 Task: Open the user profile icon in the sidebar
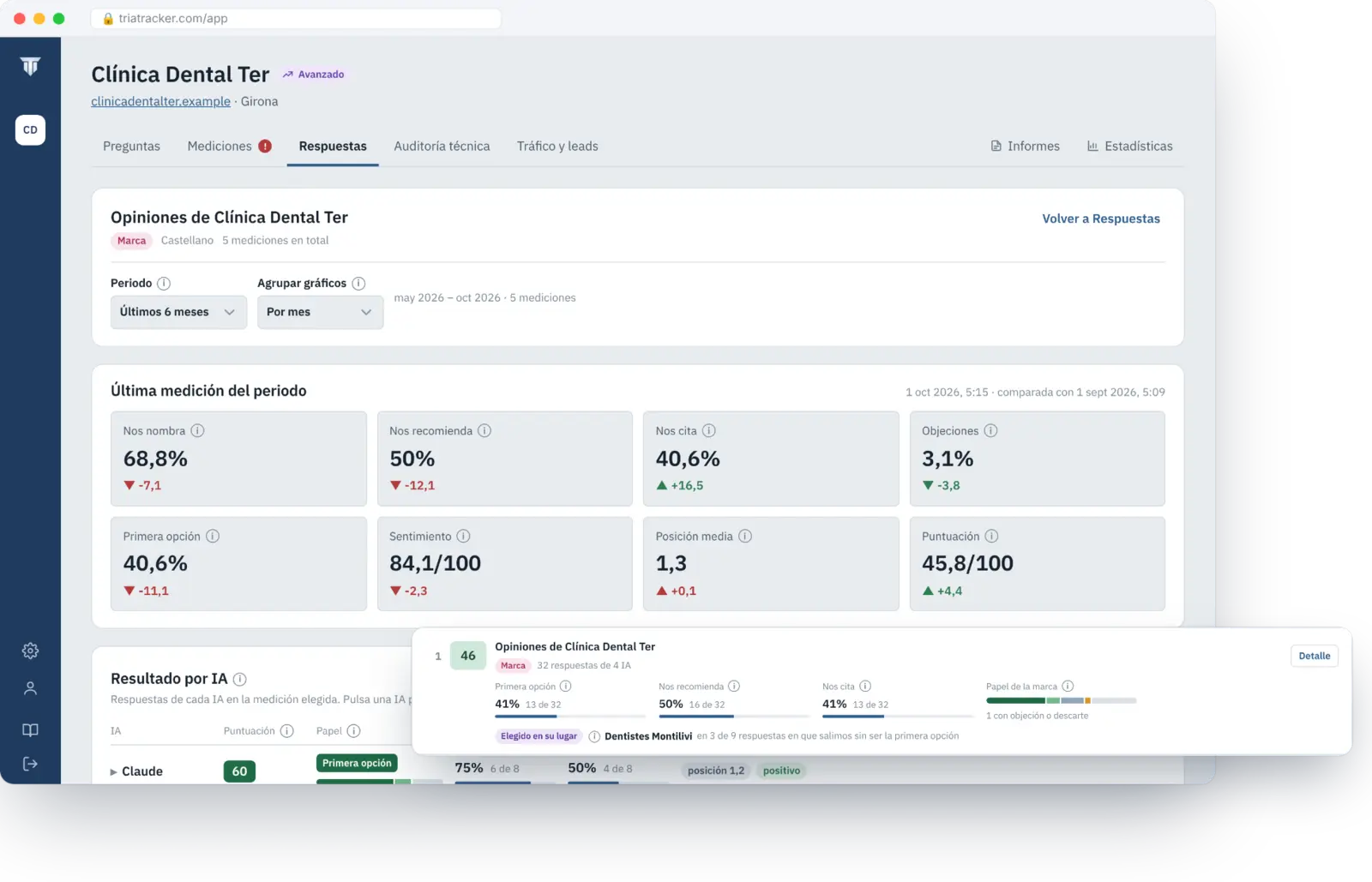click(30, 688)
